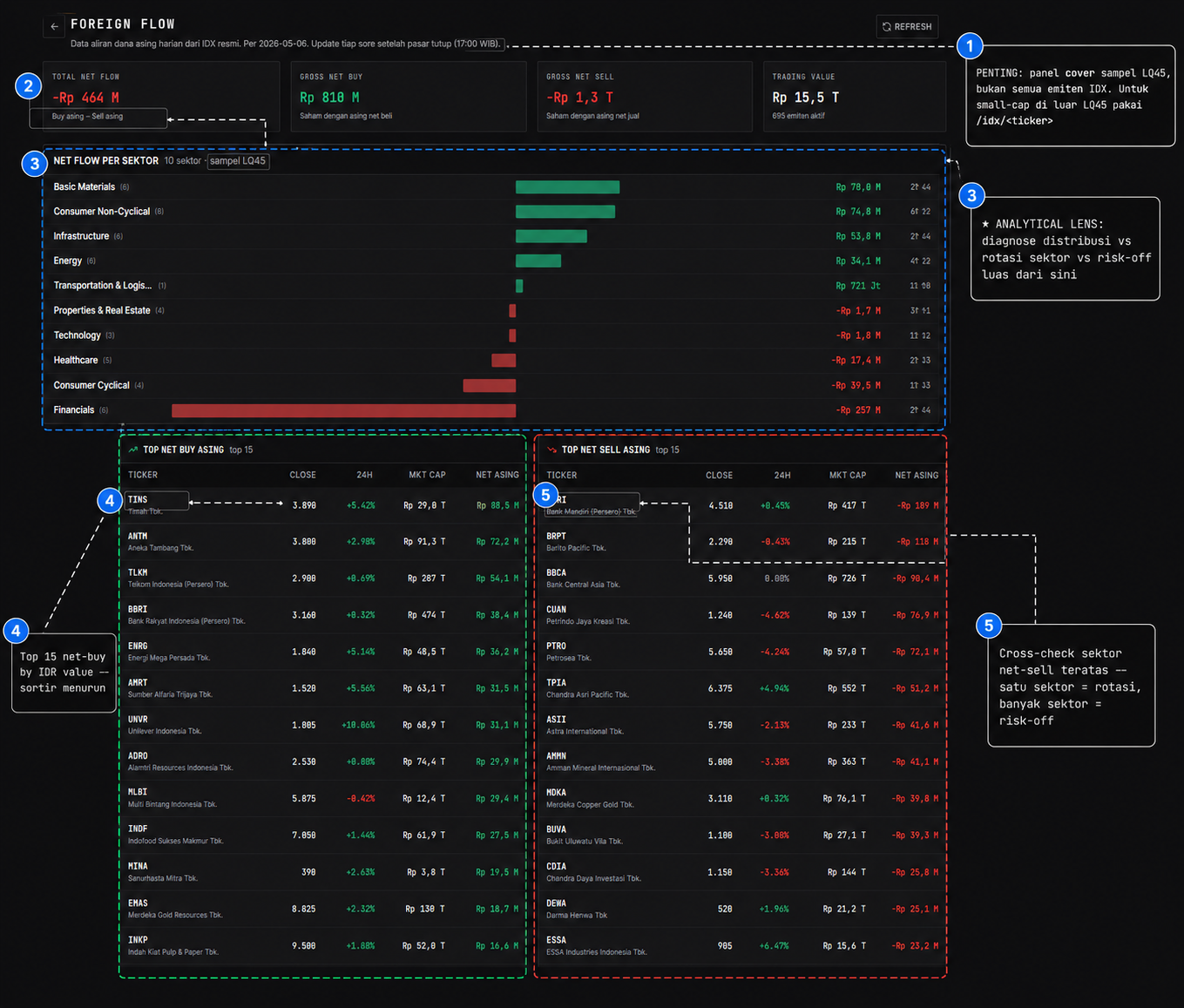Open ASII Astra International ticker row
This screenshot has height=1008, width=1184.
point(741,725)
